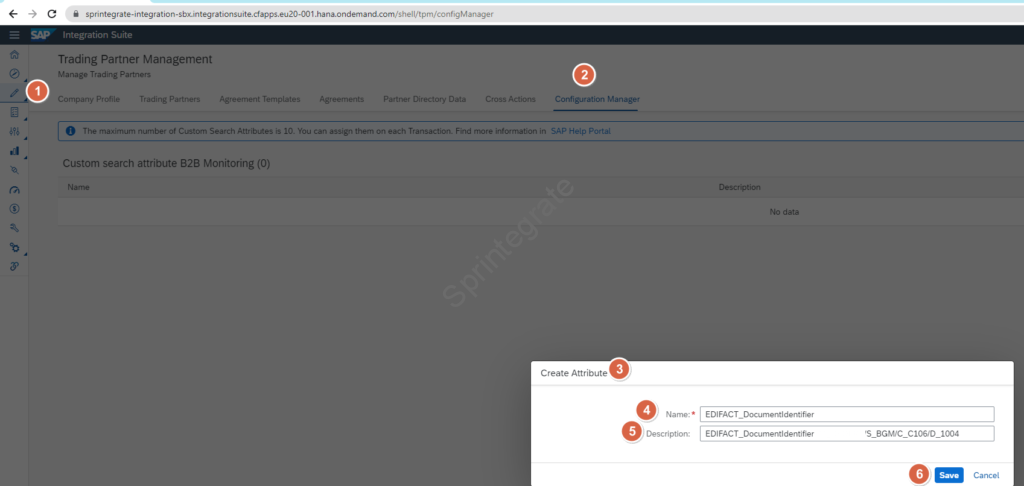Click the attribute Name input field

[x=846, y=414]
